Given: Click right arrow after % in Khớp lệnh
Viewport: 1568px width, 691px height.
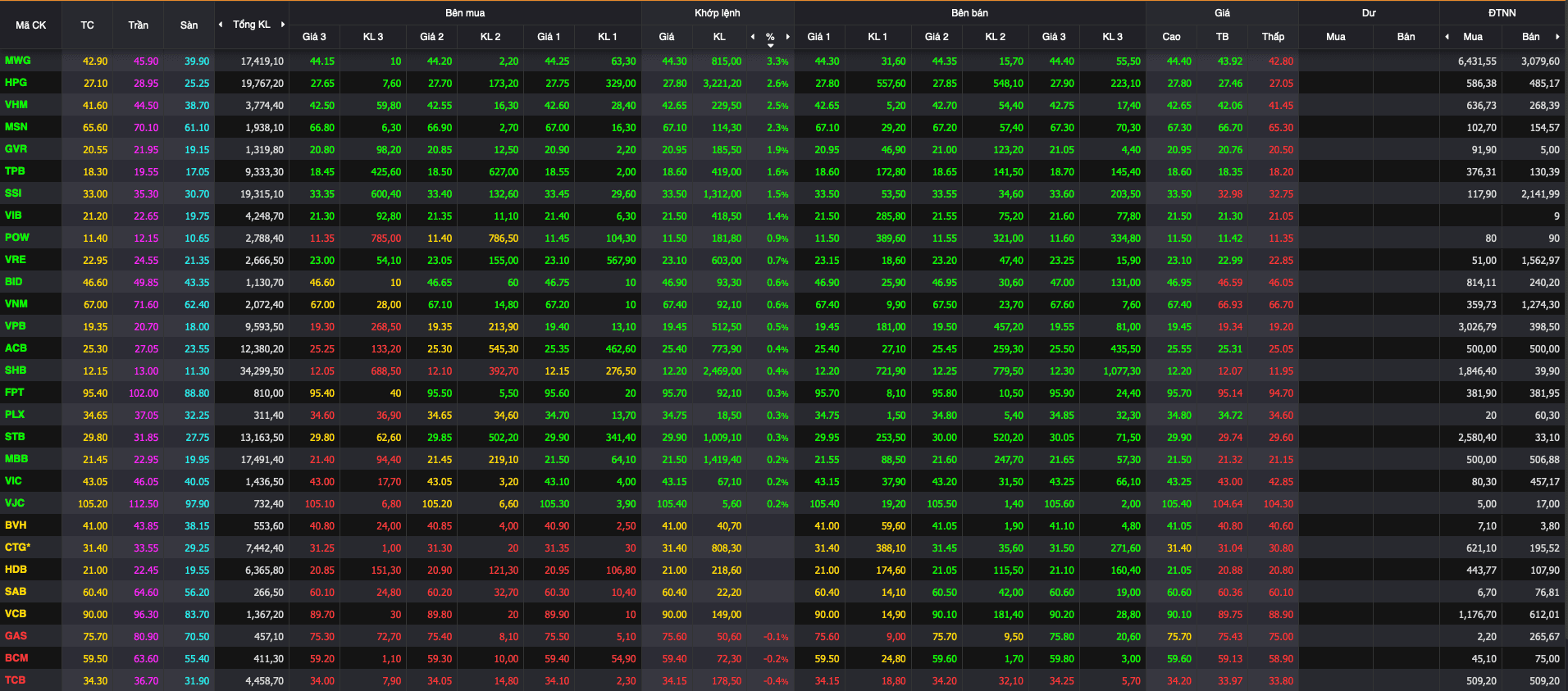Looking at the screenshot, I should 788,36.
